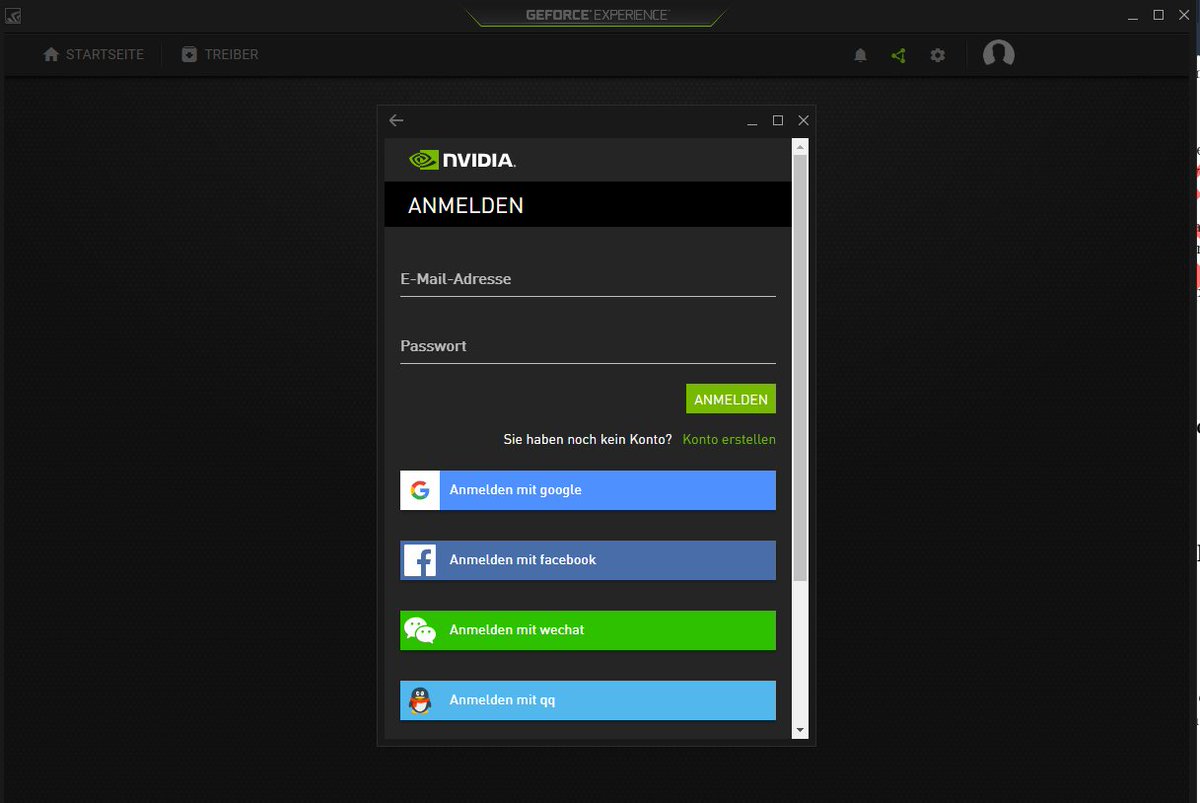Click the Facebook logo icon
Screen dimensions: 1200x803
[x=420, y=560]
